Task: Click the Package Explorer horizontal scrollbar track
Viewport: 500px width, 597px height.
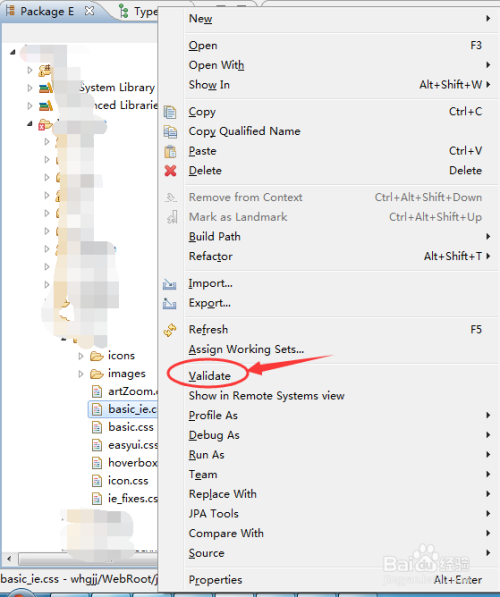Action: 88,560
